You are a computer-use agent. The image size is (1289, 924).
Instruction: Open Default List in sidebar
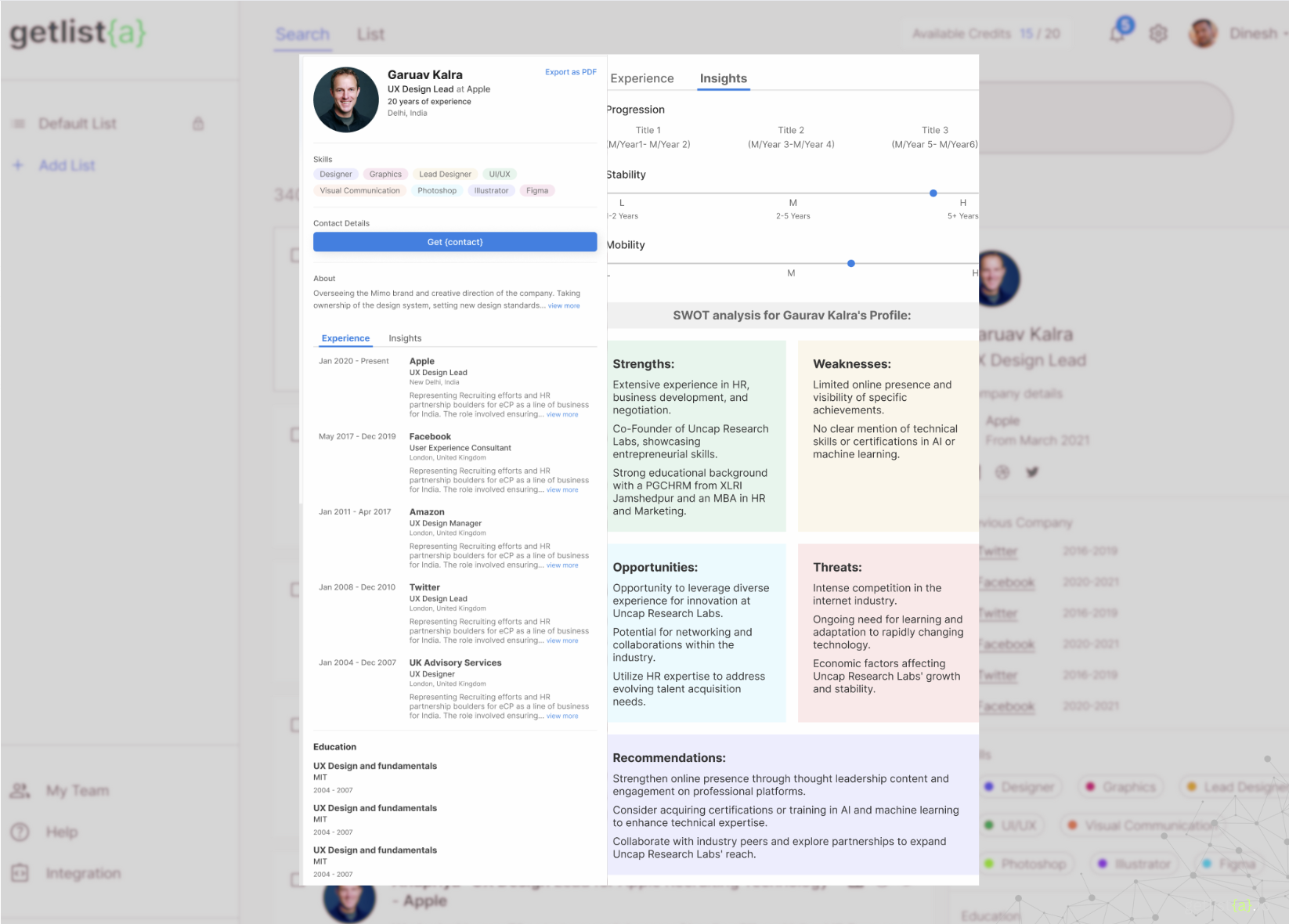(x=78, y=124)
